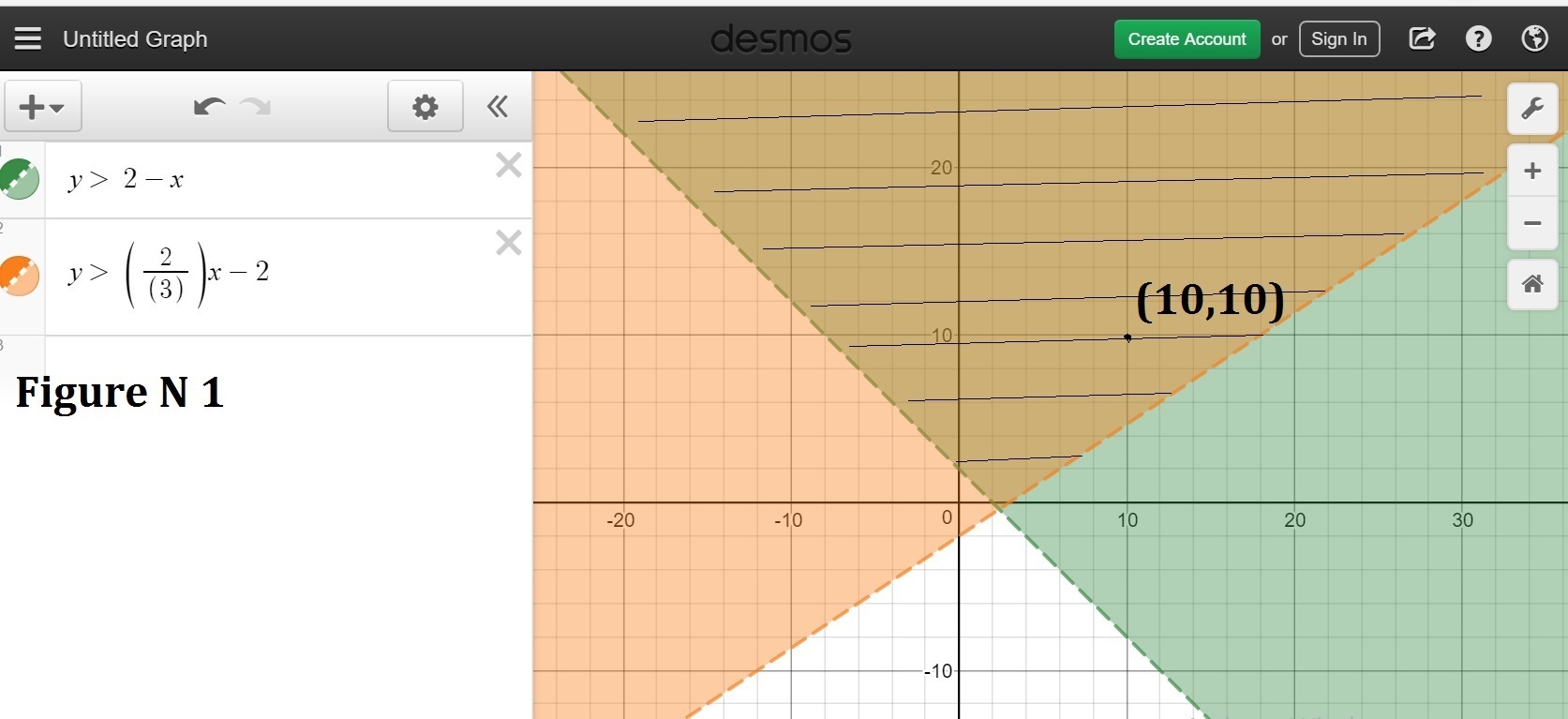The height and width of the screenshot is (719, 1568).
Task: Collapse the expression list panel
Action: coord(498,106)
